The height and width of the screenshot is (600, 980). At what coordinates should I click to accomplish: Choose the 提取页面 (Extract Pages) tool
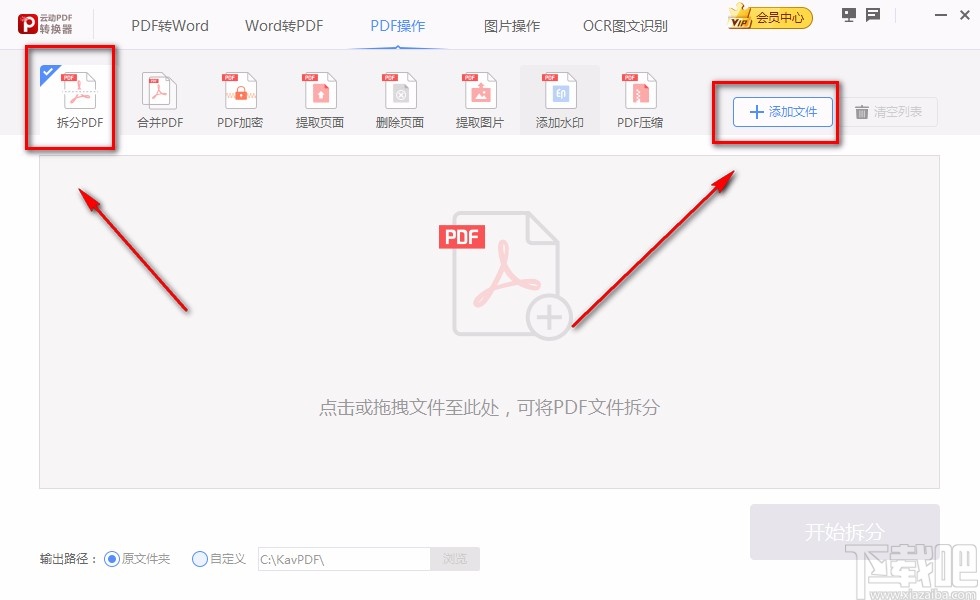click(319, 97)
